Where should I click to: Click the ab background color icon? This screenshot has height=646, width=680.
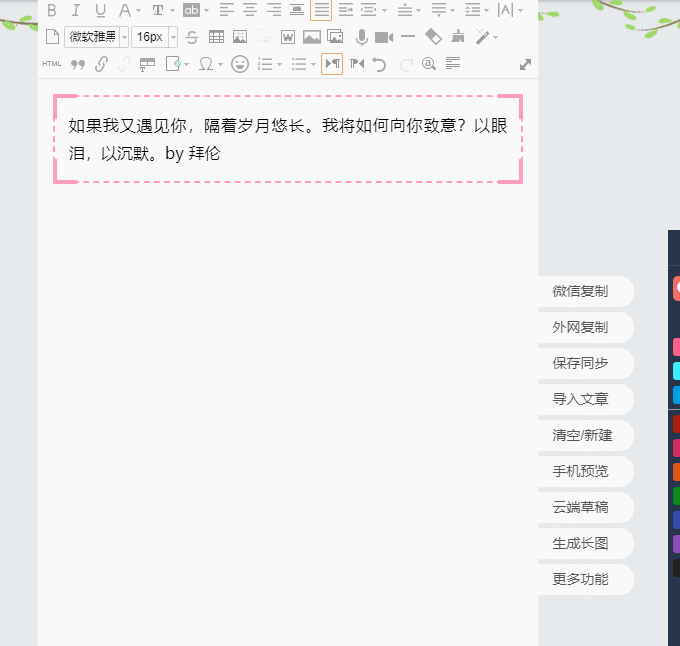pos(191,10)
